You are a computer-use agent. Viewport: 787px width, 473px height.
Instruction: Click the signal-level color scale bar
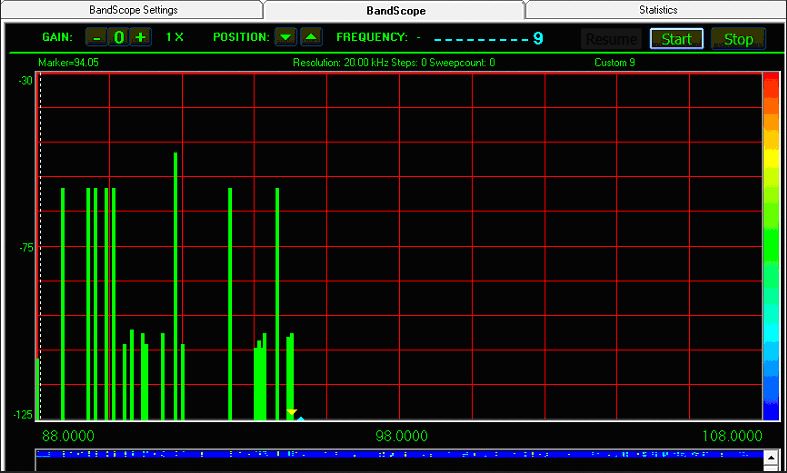click(770, 246)
